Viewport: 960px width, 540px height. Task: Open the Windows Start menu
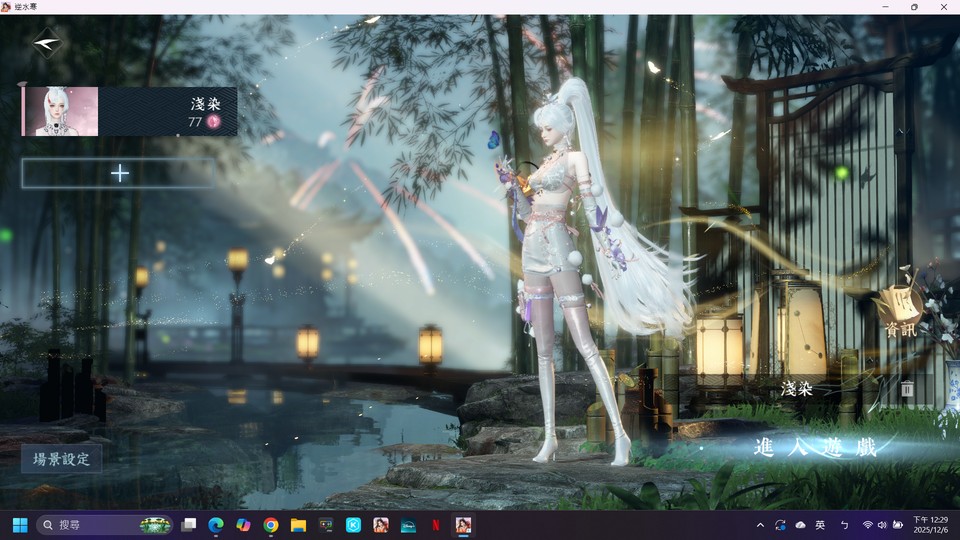pos(20,525)
